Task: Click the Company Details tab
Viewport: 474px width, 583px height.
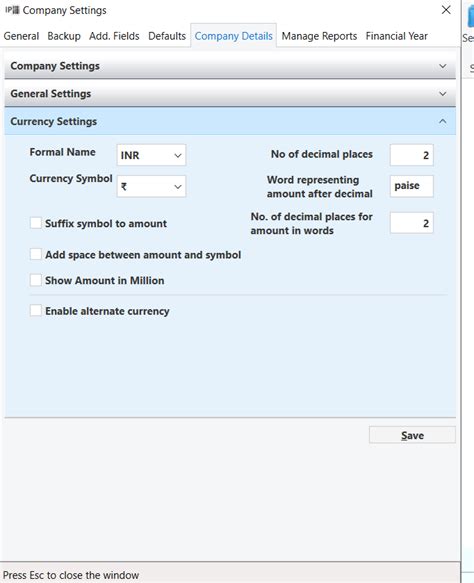Action: click(x=233, y=36)
